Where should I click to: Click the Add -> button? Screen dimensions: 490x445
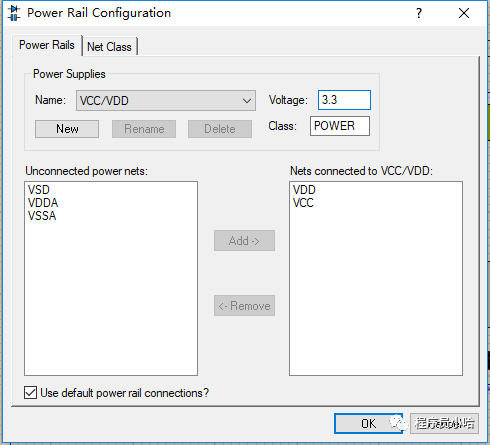click(244, 240)
